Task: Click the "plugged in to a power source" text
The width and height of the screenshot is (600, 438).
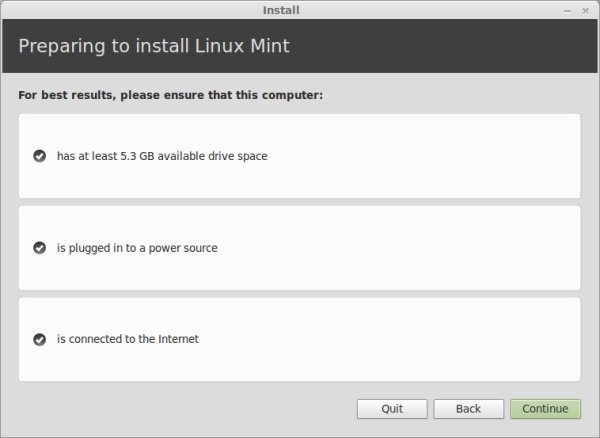Action: (x=137, y=248)
